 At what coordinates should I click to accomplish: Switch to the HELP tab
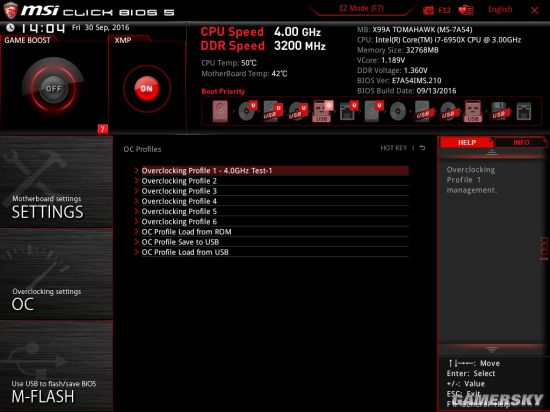click(x=467, y=142)
